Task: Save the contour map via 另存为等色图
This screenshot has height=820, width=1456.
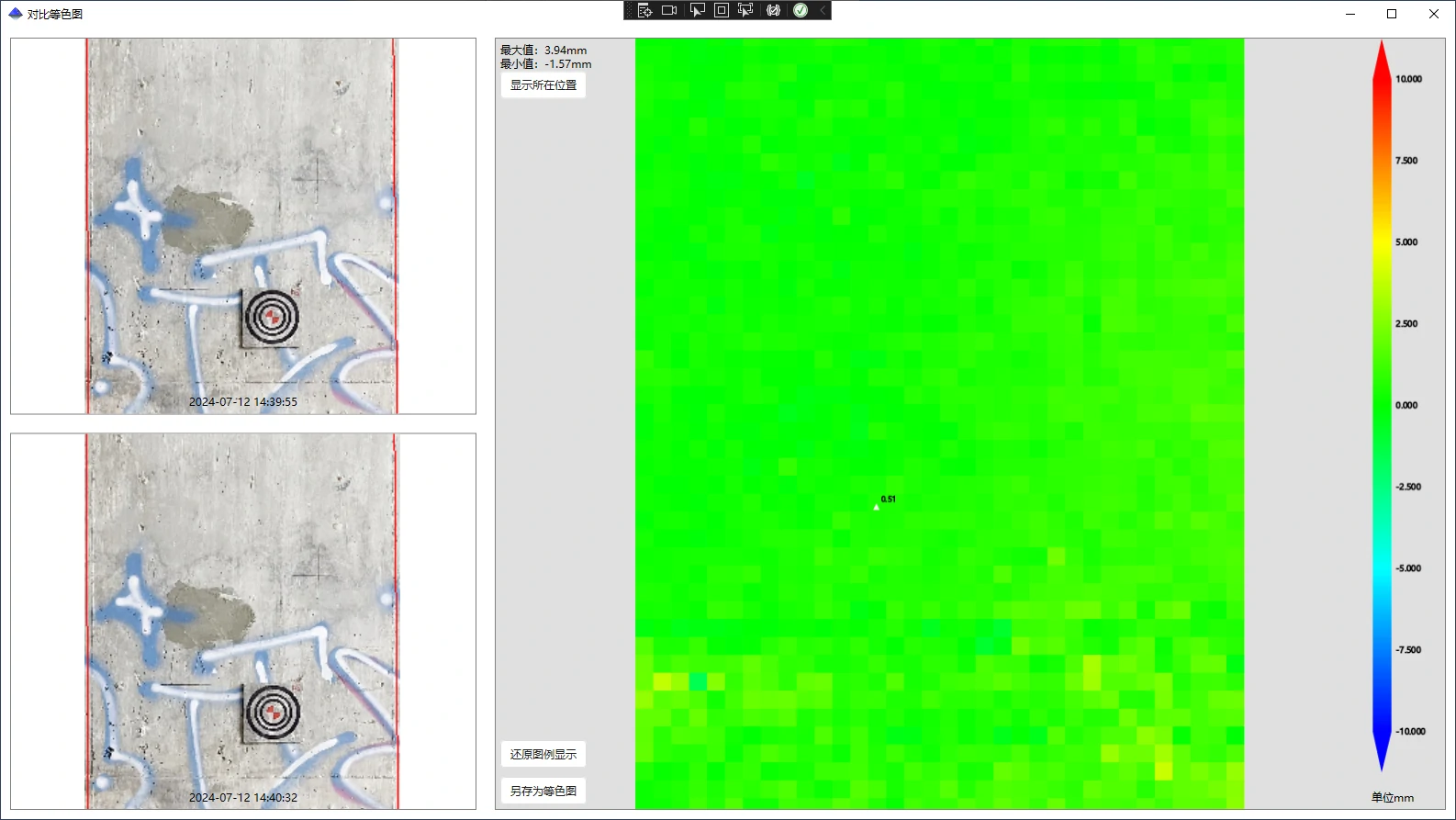Action: (543, 792)
